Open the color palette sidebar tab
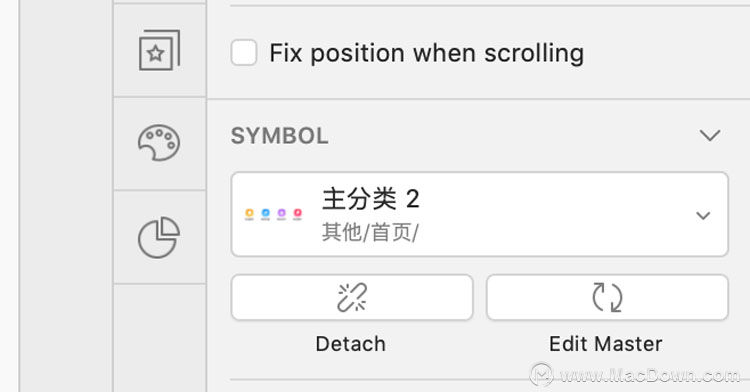Viewport: 750px width, 392px height. point(159,143)
